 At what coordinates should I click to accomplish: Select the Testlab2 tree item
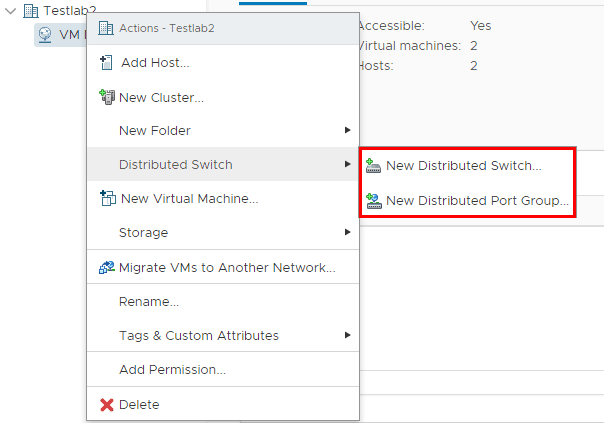click(69, 10)
